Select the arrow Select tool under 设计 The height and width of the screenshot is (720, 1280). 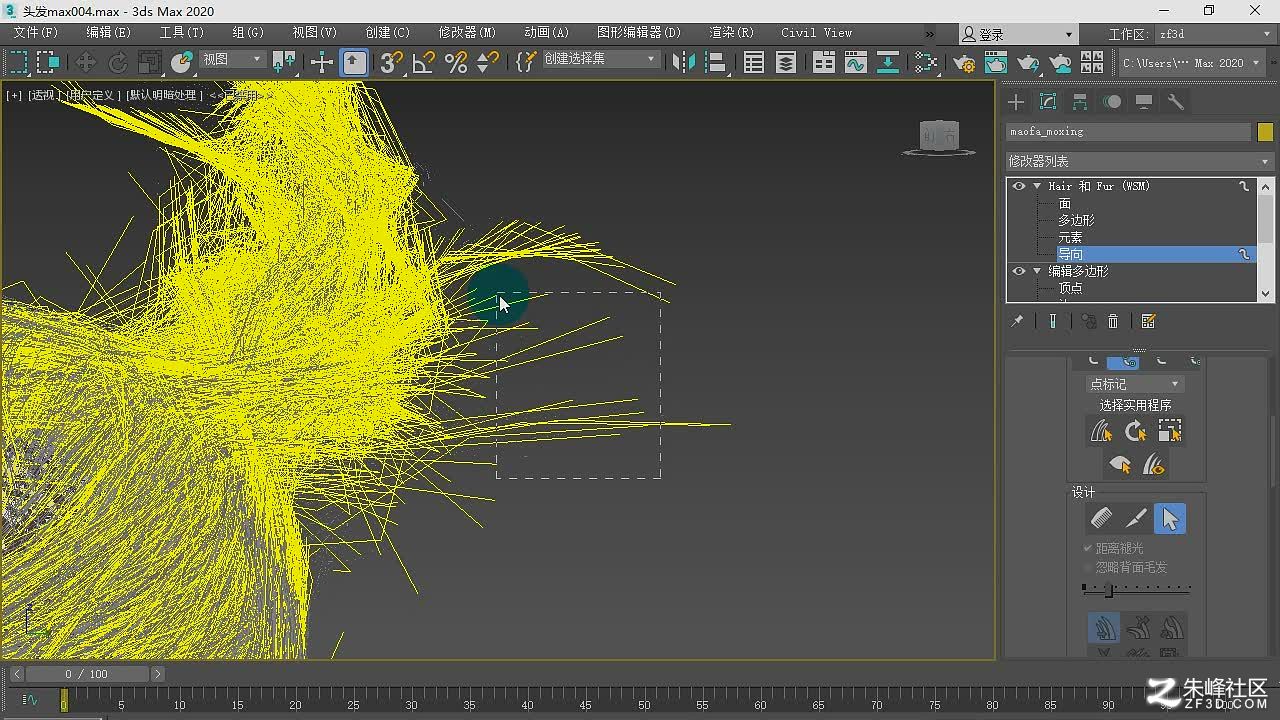(x=1170, y=518)
